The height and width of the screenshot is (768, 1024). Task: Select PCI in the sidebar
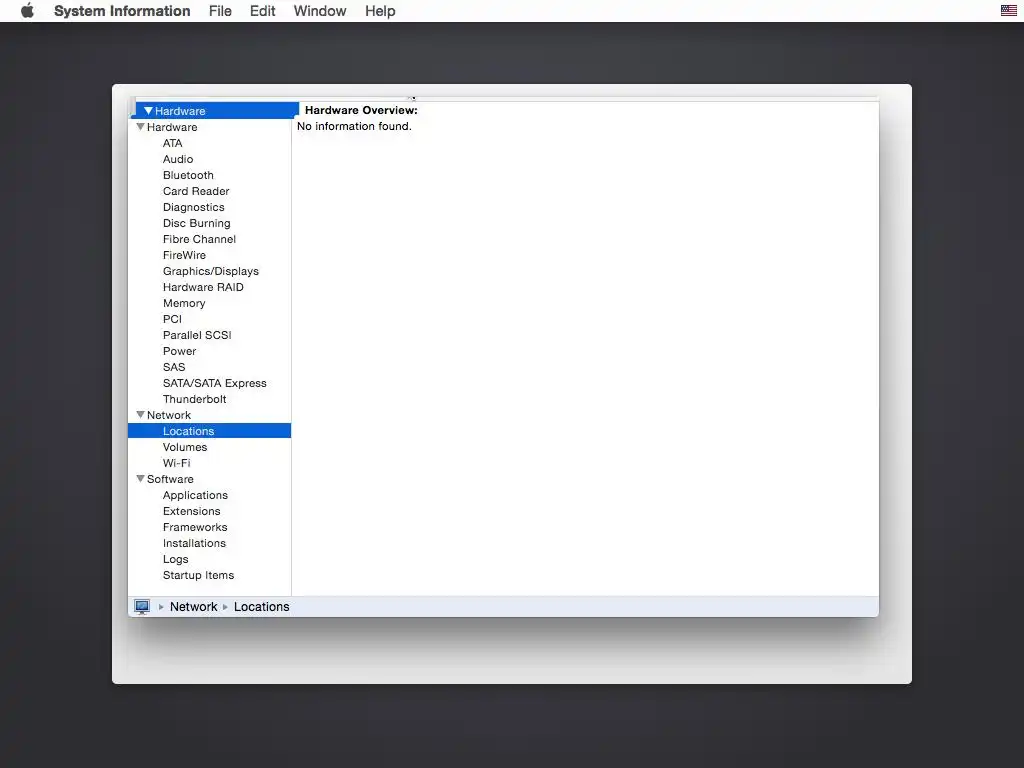click(172, 319)
